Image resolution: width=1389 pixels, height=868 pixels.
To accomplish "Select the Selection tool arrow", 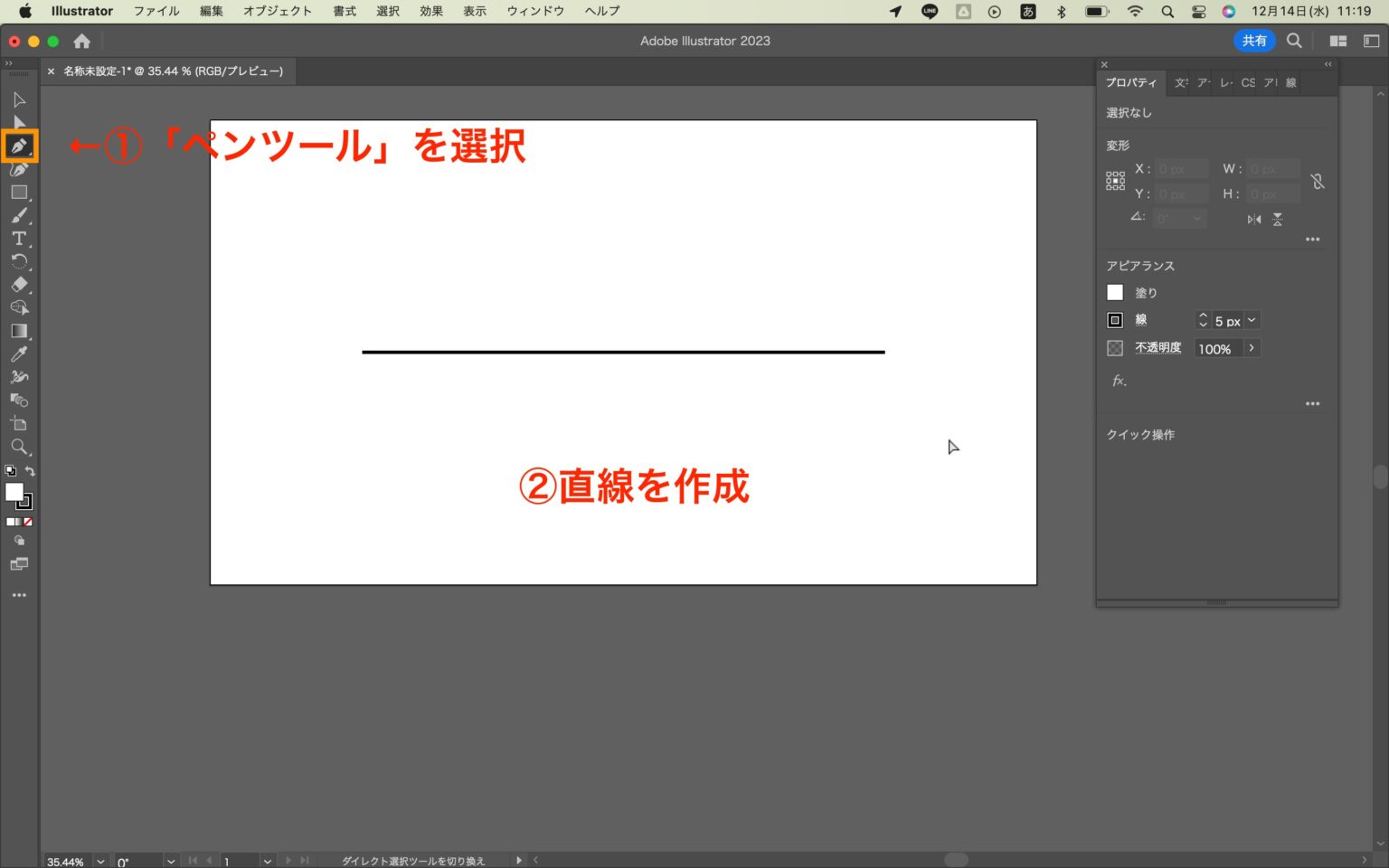I will coord(19,99).
